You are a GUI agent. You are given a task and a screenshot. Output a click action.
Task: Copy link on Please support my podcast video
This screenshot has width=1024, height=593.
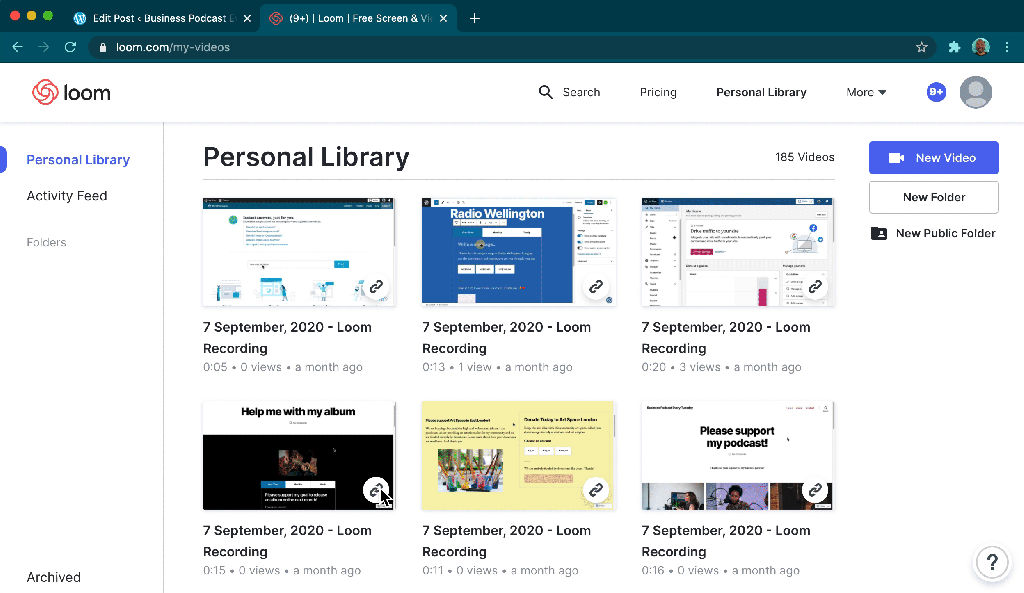pyautogui.click(x=815, y=490)
